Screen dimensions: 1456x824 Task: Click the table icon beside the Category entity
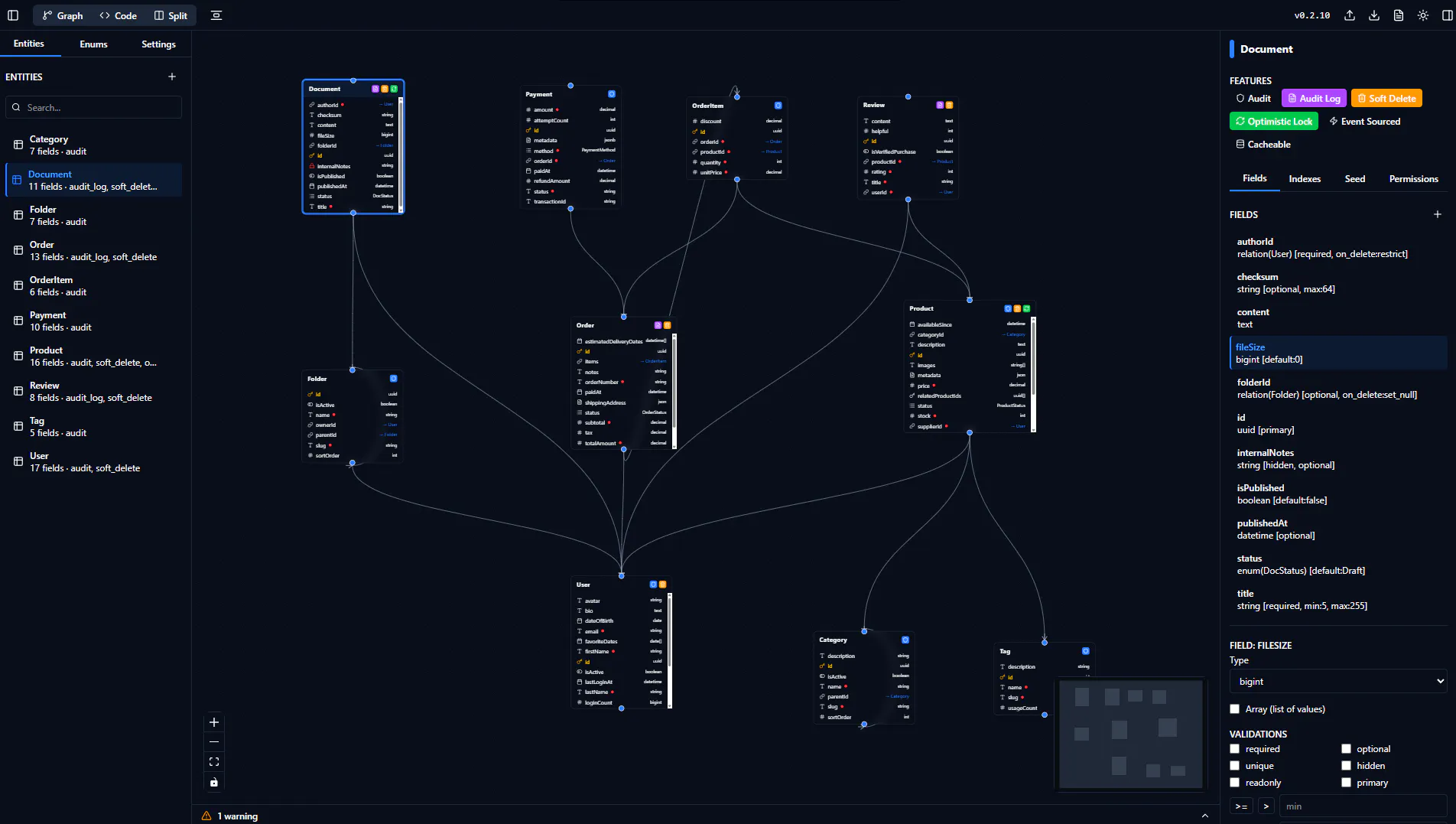18,145
